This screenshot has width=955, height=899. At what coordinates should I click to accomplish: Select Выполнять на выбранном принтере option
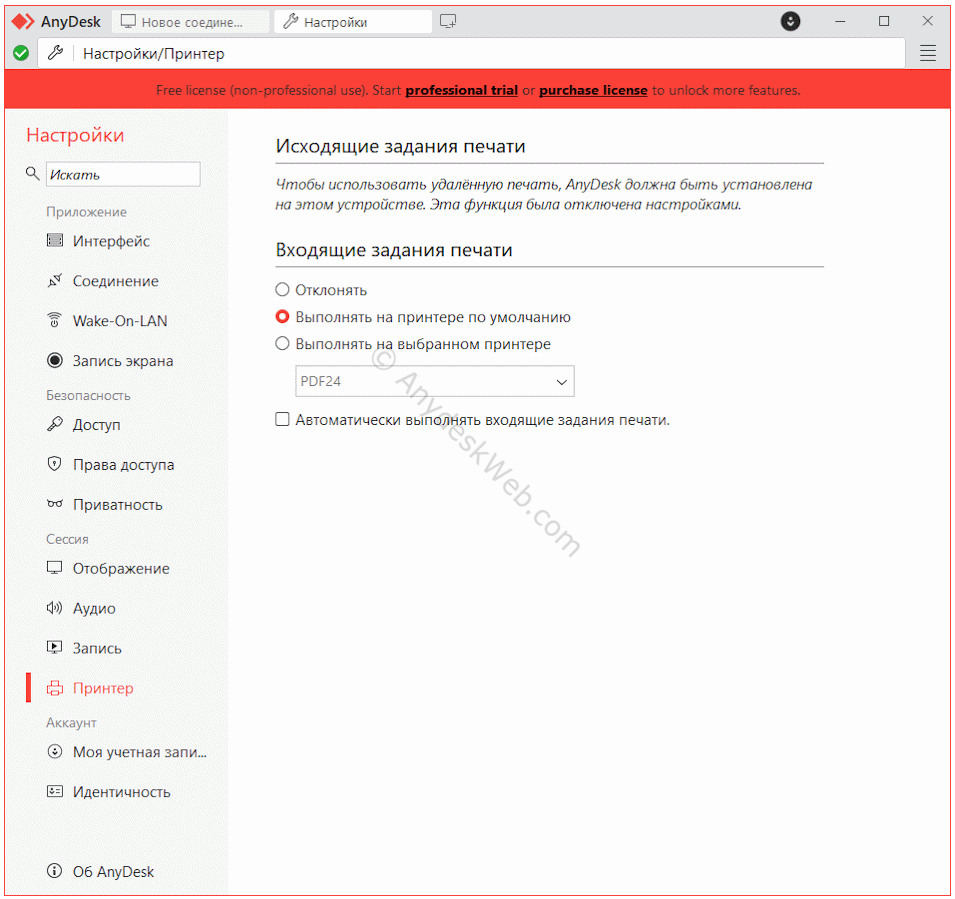(x=282, y=344)
